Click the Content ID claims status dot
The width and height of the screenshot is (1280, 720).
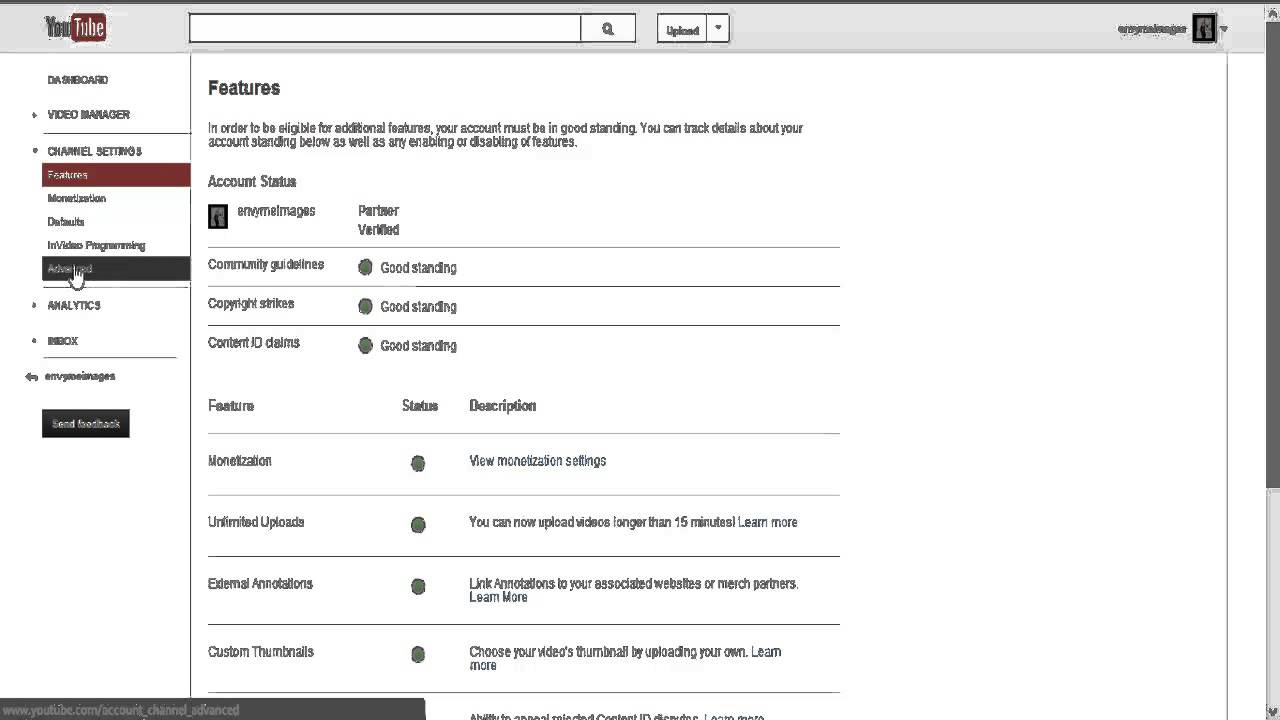point(365,345)
